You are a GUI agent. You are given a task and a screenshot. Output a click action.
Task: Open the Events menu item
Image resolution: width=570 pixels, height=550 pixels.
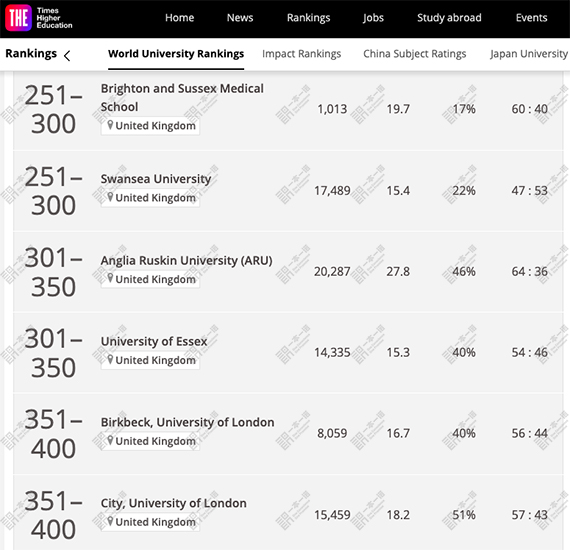pyautogui.click(x=531, y=18)
